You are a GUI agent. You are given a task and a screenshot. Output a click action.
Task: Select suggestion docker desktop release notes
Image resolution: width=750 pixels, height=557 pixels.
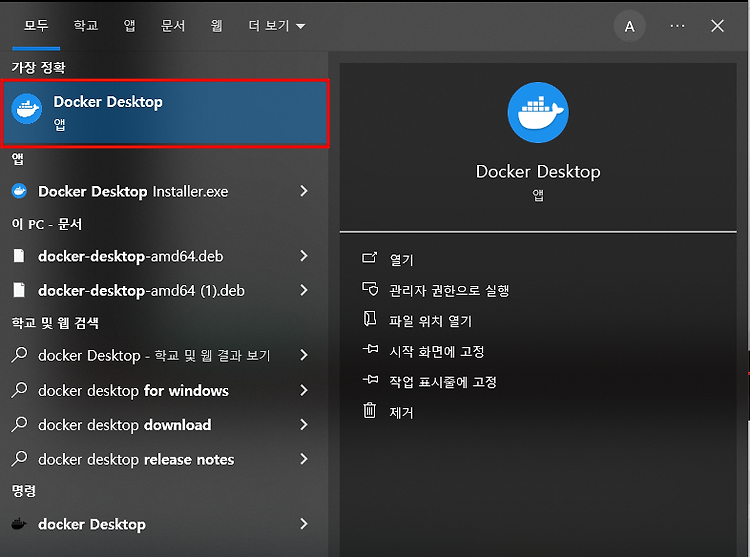coord(164,459)
